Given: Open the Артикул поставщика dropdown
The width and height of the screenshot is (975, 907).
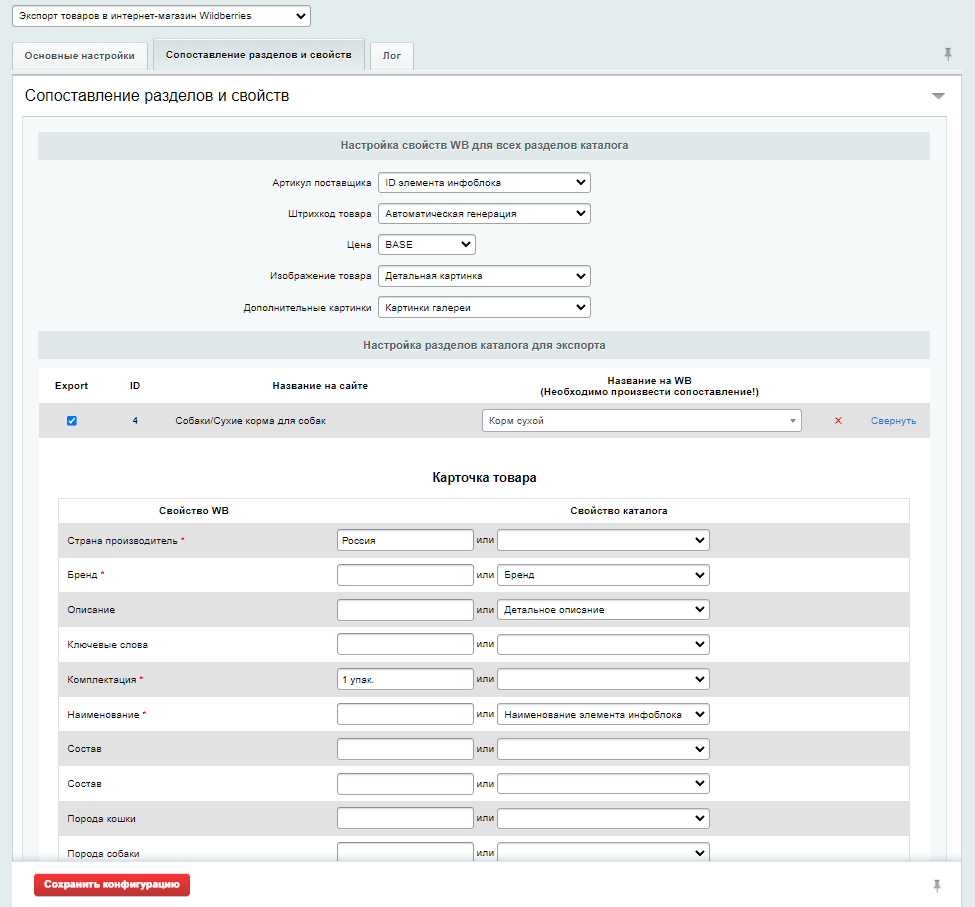Looking at the screenshot, I should tap(484, 183).
